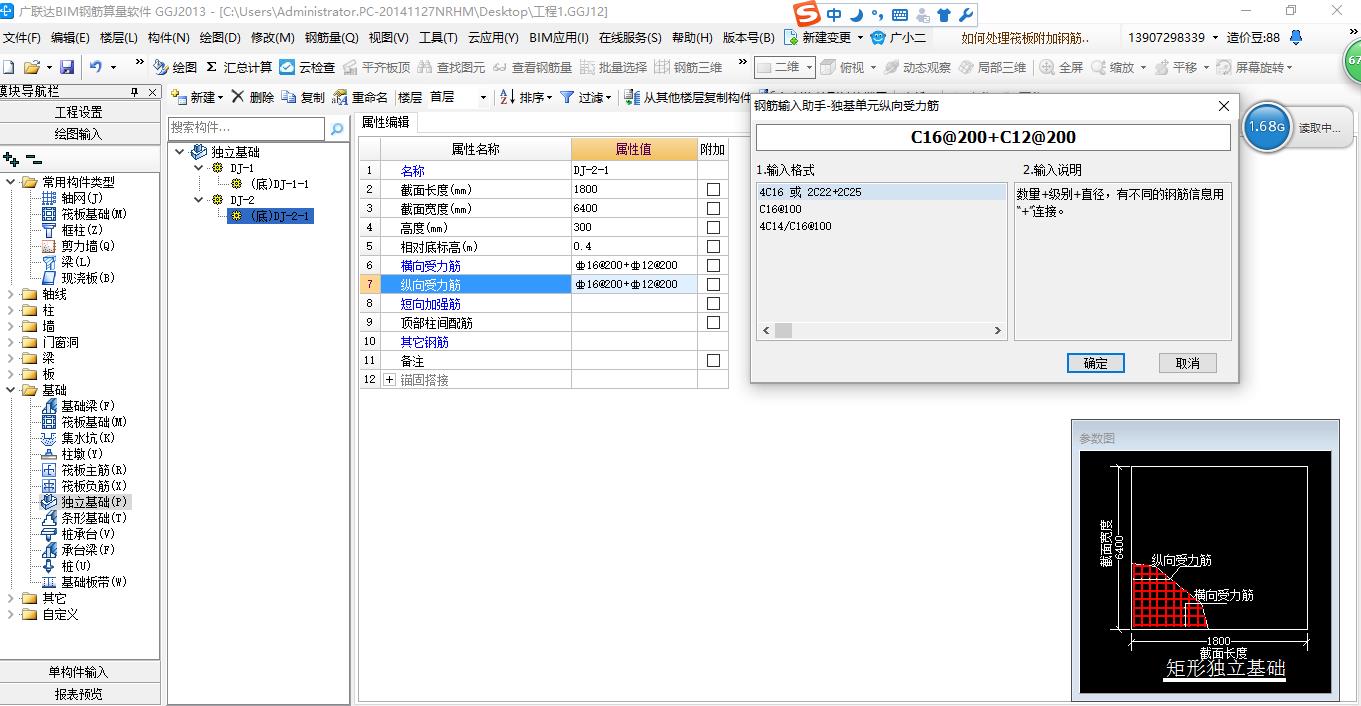Open 如何处理筏板附加钢筋 help link
The height and width of the screenshot is (706, 1361).
click(x=1025, y=37)
